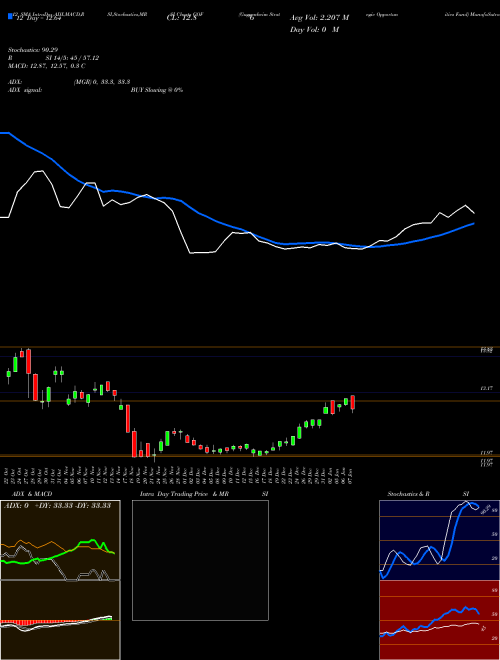Viewport: 500px width, 660px height.
Task: Click the blue Stochastics line in navy panel
Action: pos(451,538)
